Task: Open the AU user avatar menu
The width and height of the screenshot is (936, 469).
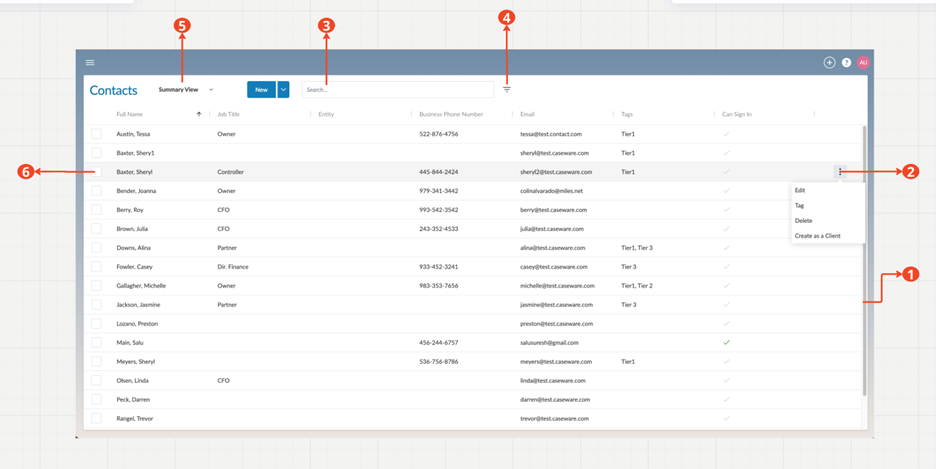Action: pyautogui.click(x=863, y=62)
